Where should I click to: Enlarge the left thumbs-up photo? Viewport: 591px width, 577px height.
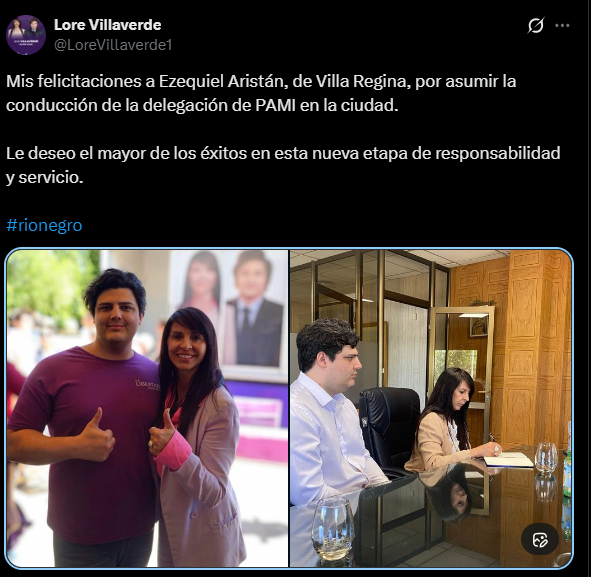click(x=147, y=408)
